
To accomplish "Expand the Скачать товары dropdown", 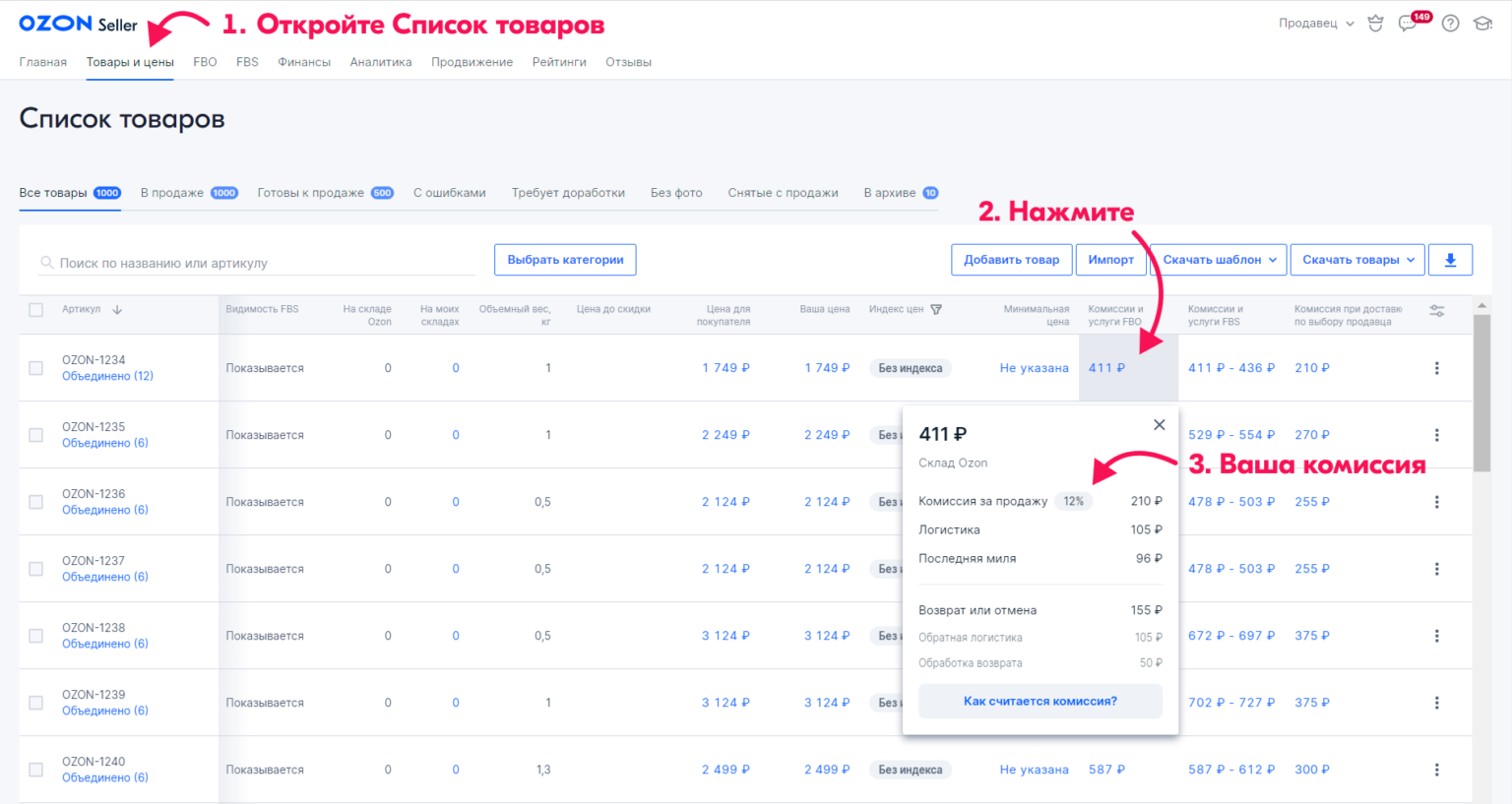I will tap(1358, 260).
